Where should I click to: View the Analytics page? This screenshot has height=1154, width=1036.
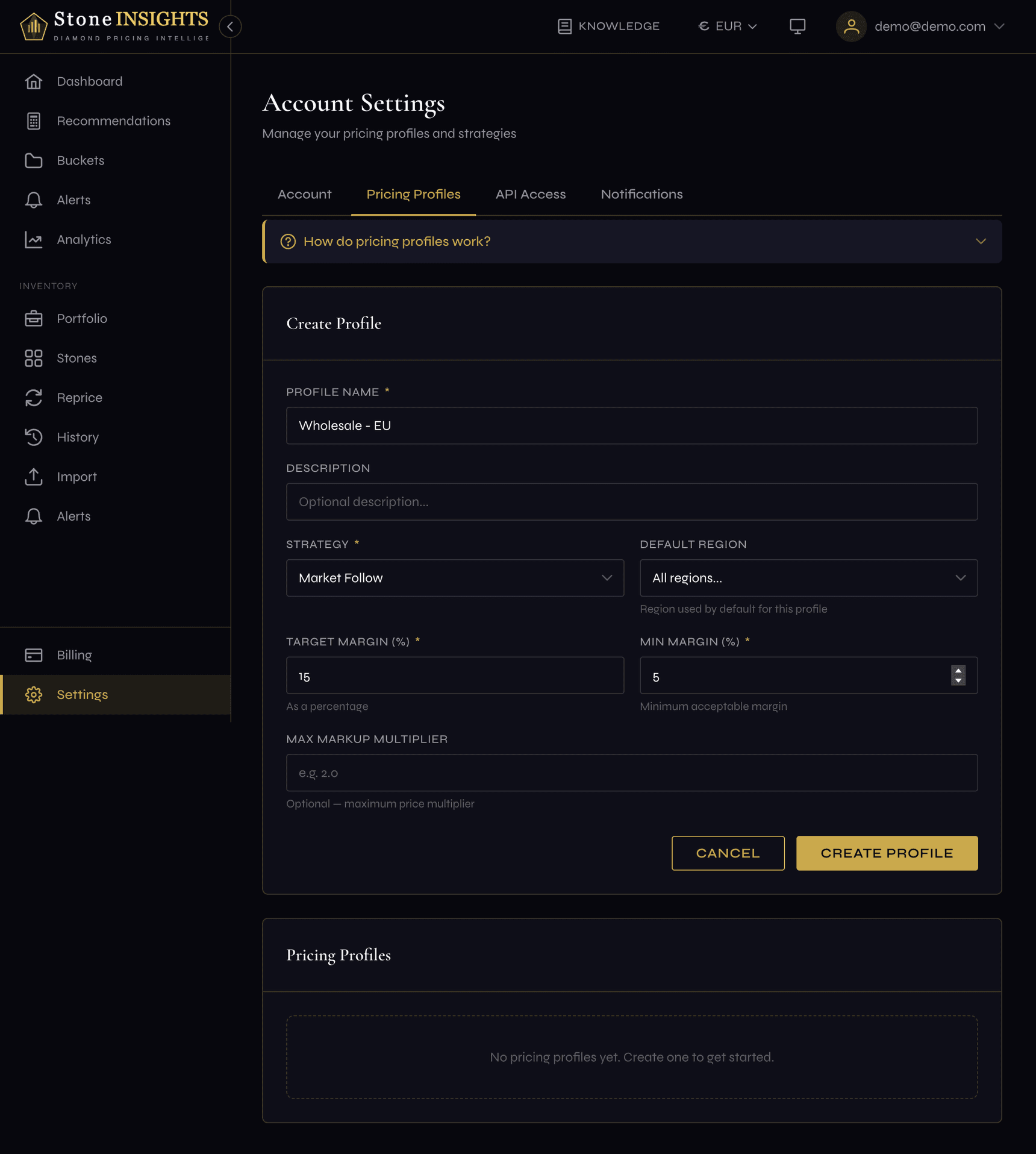(x=84, y=239)
